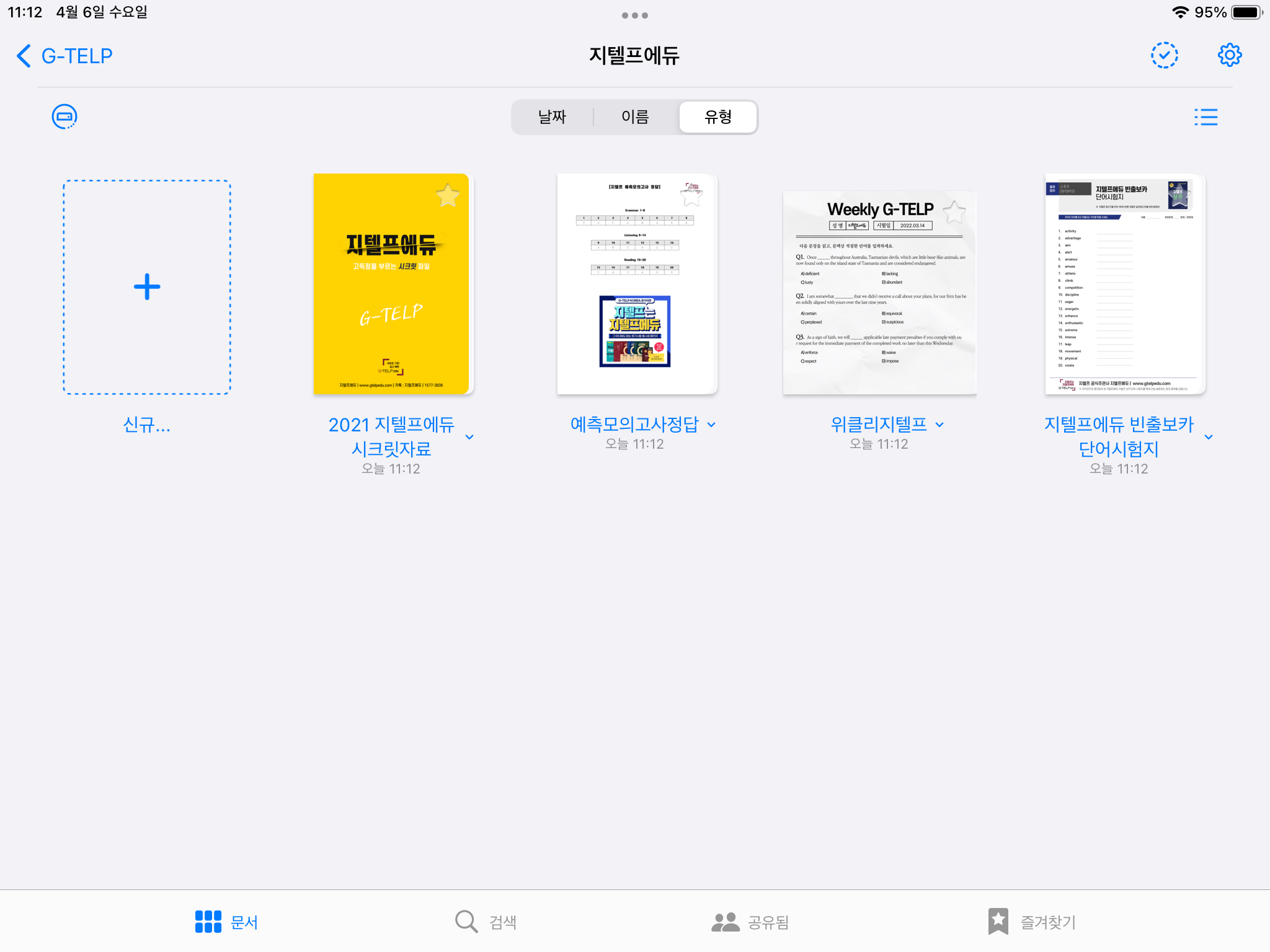Create a new document with the plus tile
This screenshot has width=1270, height=952.
tap(147, 287)
